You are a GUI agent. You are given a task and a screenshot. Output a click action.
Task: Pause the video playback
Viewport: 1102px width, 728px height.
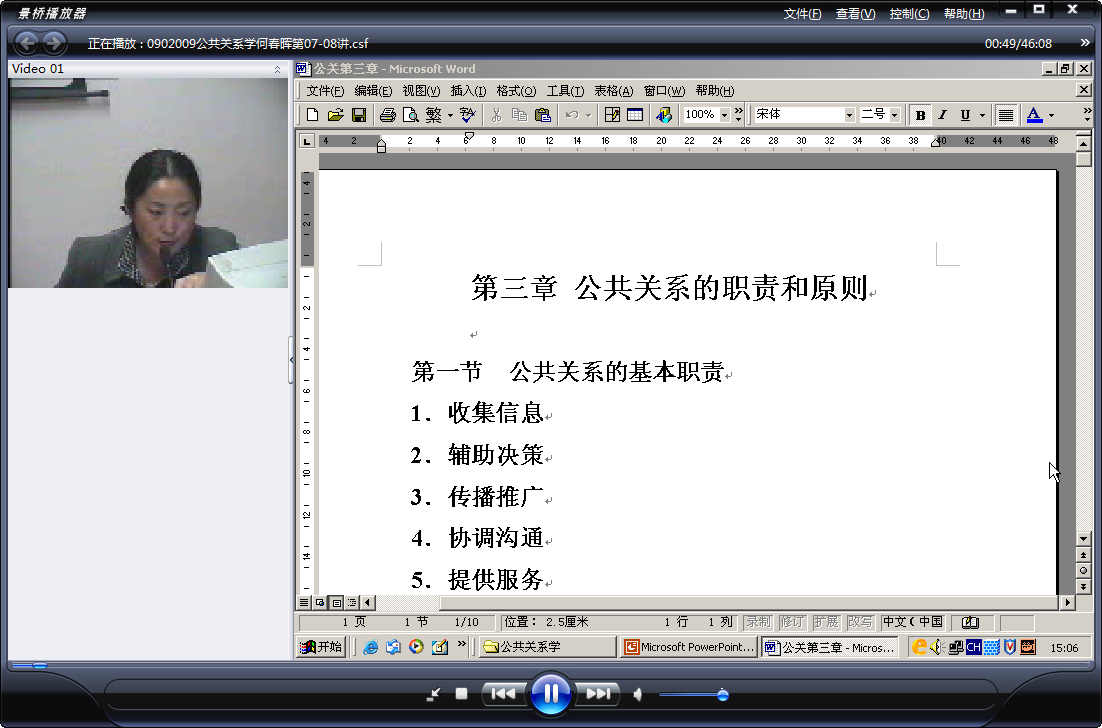pos(551,694)
